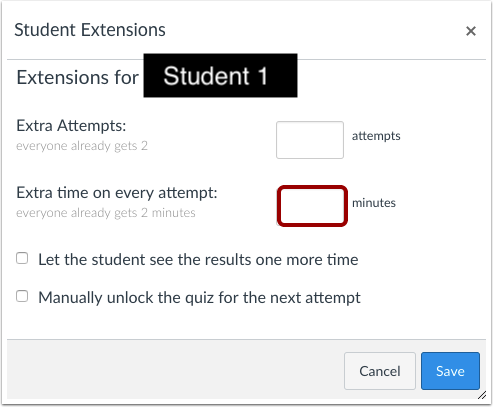493x407 pixels.
Task: Click the 'Extra Attempts:' label
Action: pyautogui.click(x=71, y=126)
